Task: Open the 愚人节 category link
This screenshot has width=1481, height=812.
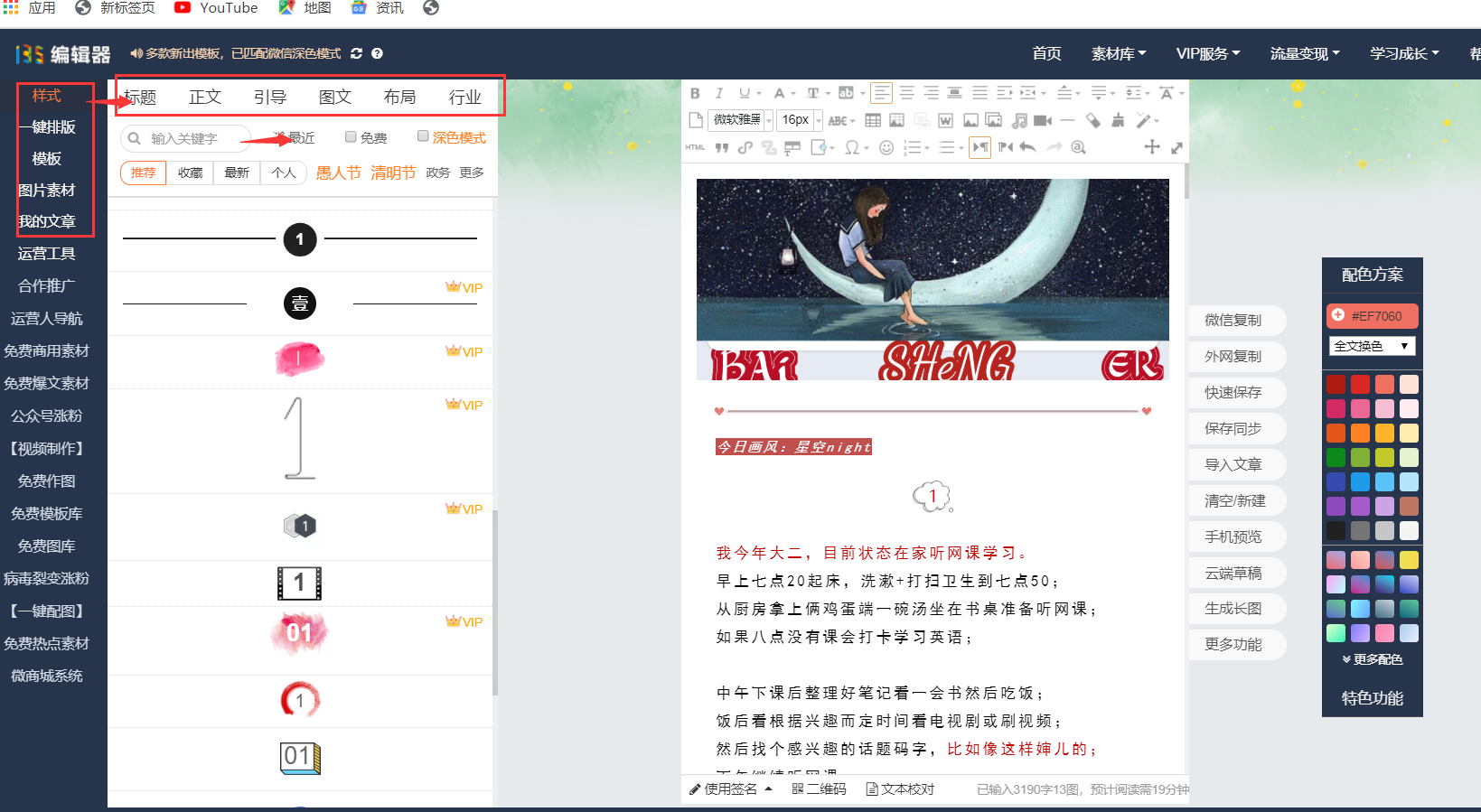Action: [339, 173]
